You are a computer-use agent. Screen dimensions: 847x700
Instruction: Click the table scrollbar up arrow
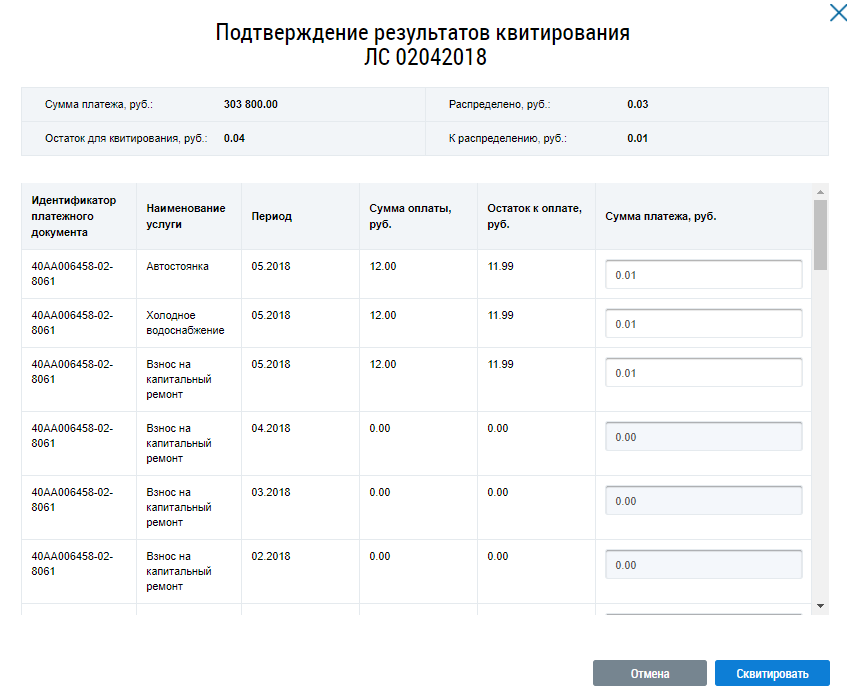pos(820,192)
